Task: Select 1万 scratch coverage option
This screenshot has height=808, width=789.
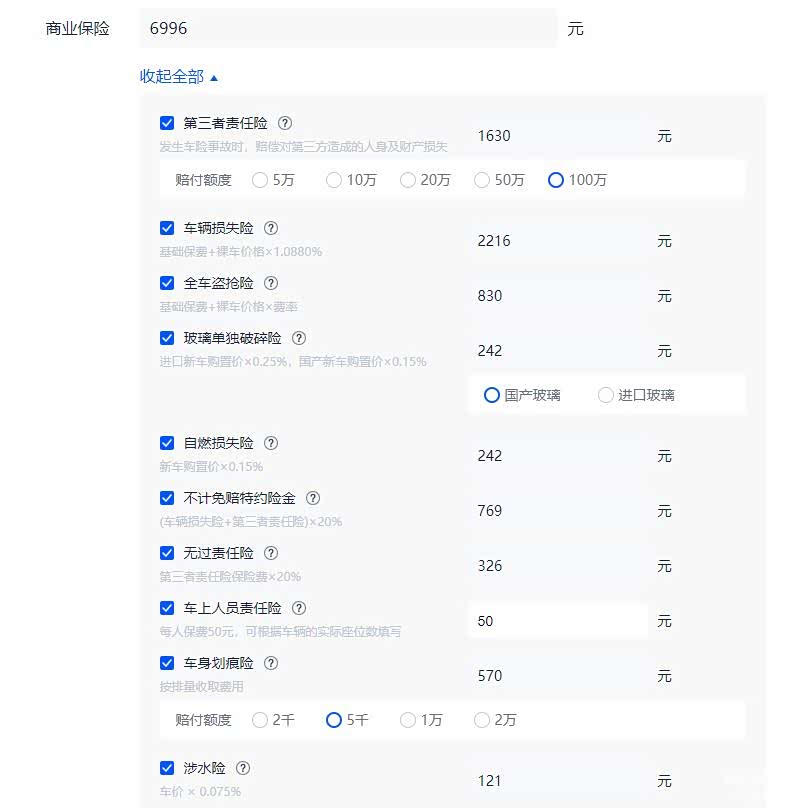Action: (x=408, y=720)
